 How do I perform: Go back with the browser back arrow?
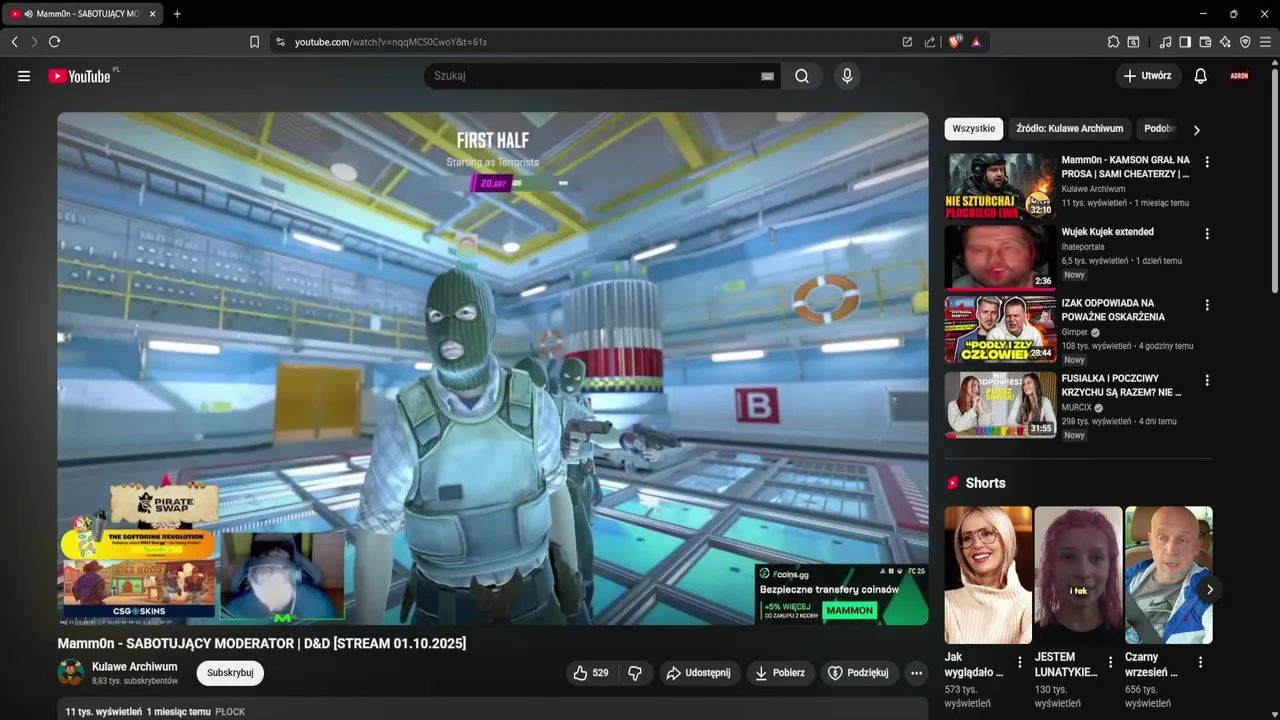click(x=14, y=42)
